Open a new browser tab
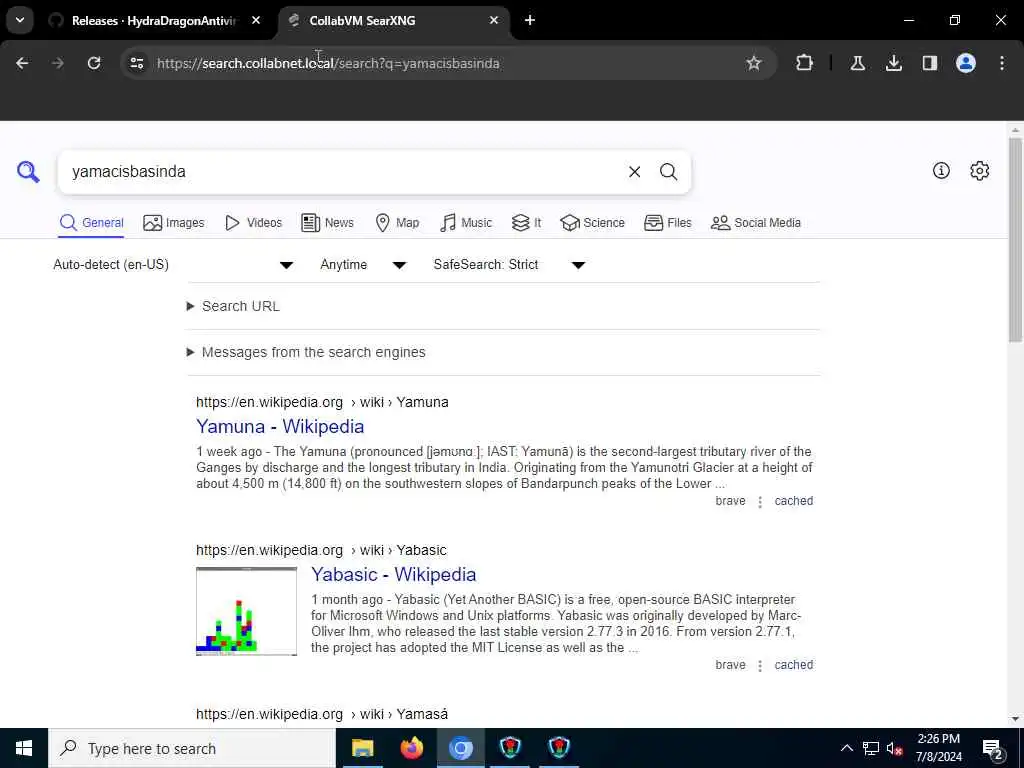Viewport: 1024px width, 768px height. pyautogui.click(x=530, y=20)
